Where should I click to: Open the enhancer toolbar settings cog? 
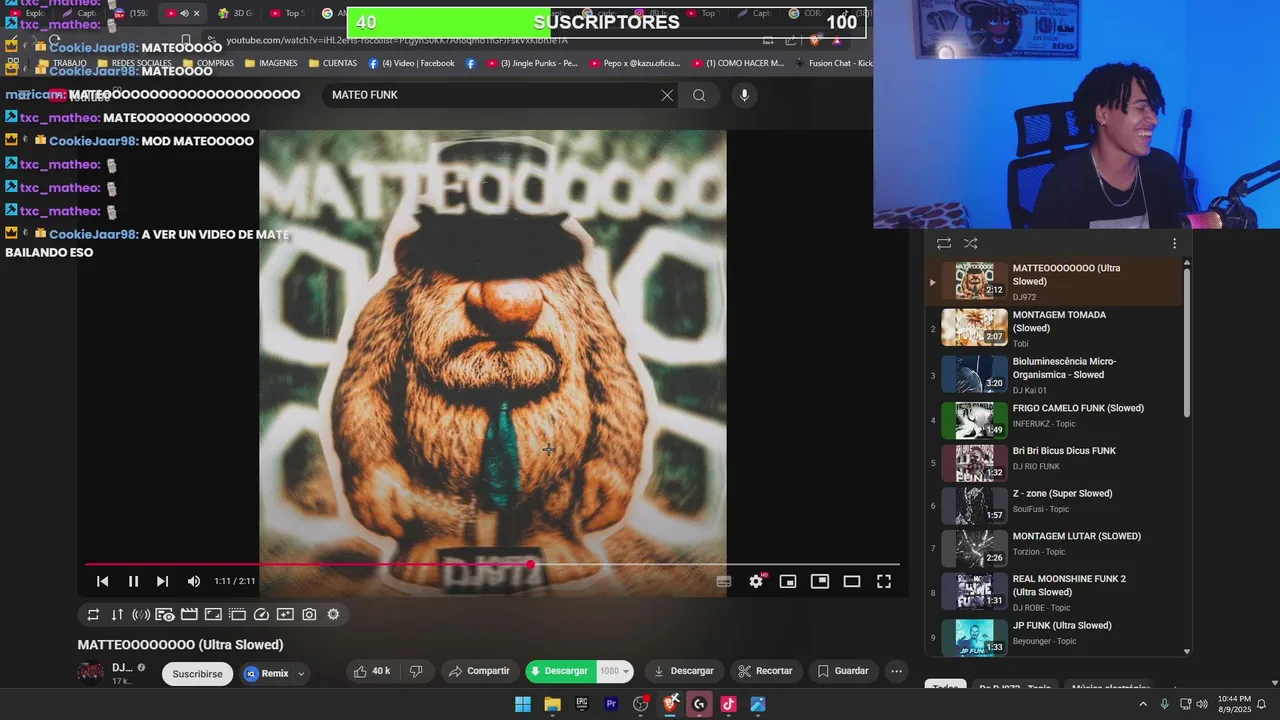[x=333, y=615]
